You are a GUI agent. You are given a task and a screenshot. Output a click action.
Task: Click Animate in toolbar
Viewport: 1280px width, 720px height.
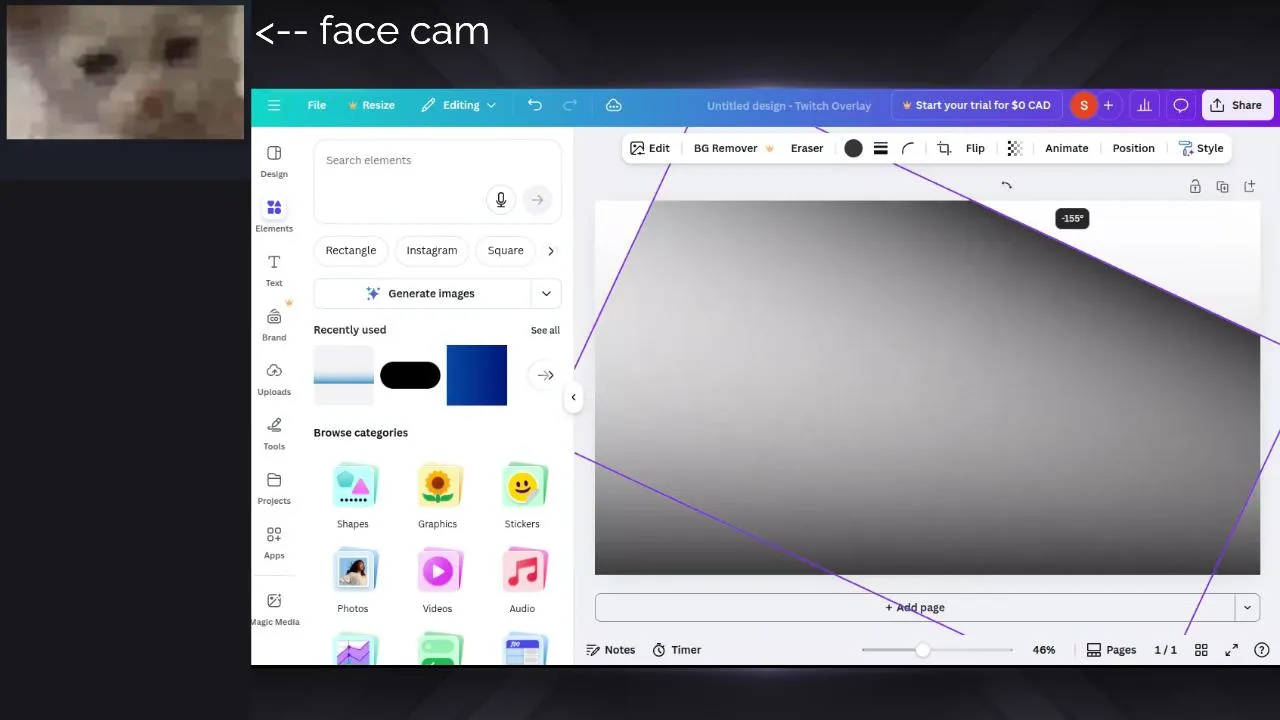tap(1067, 148)
